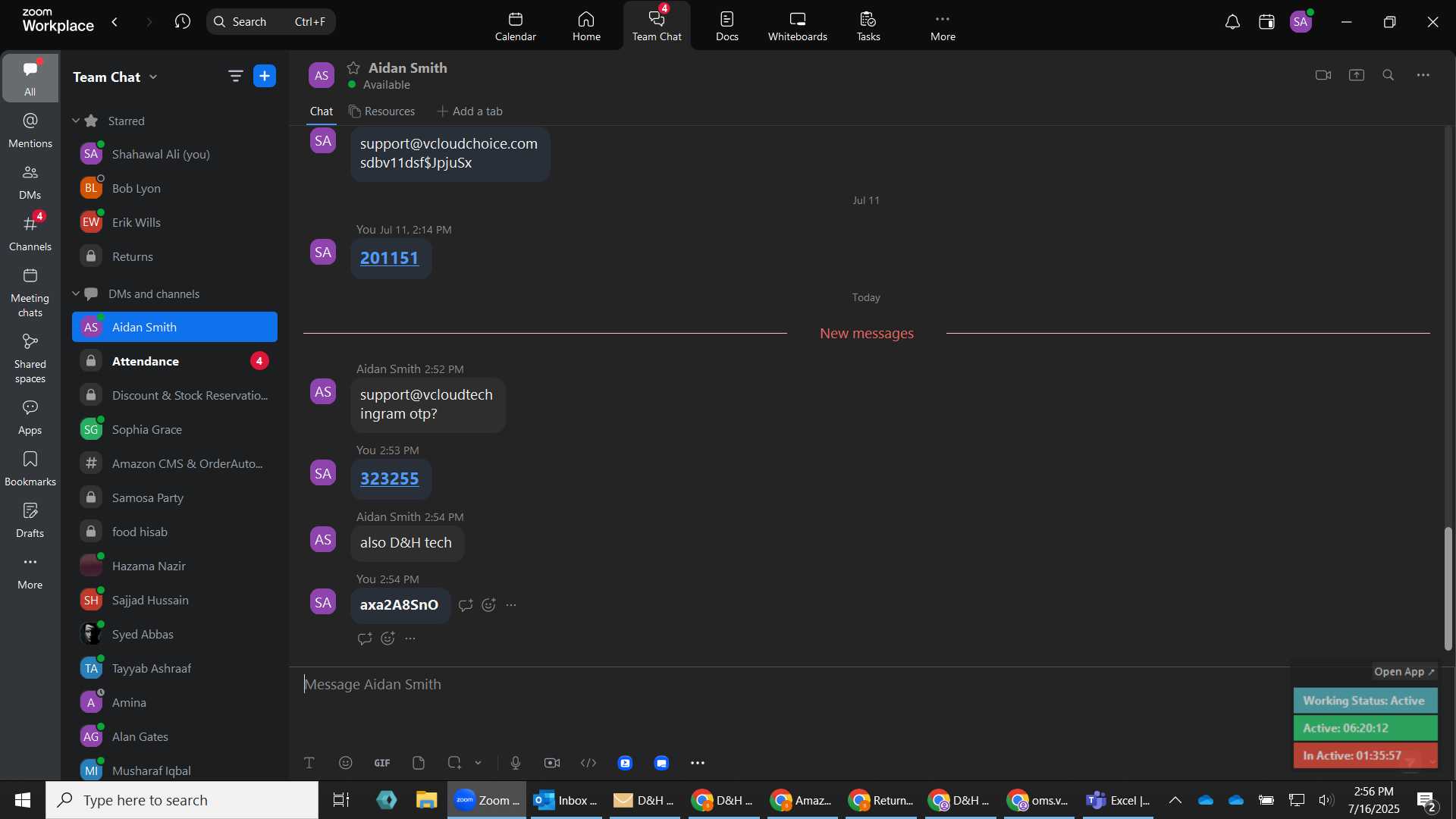Open Outlook Inbox from taskbar

[x=565, y=800]
